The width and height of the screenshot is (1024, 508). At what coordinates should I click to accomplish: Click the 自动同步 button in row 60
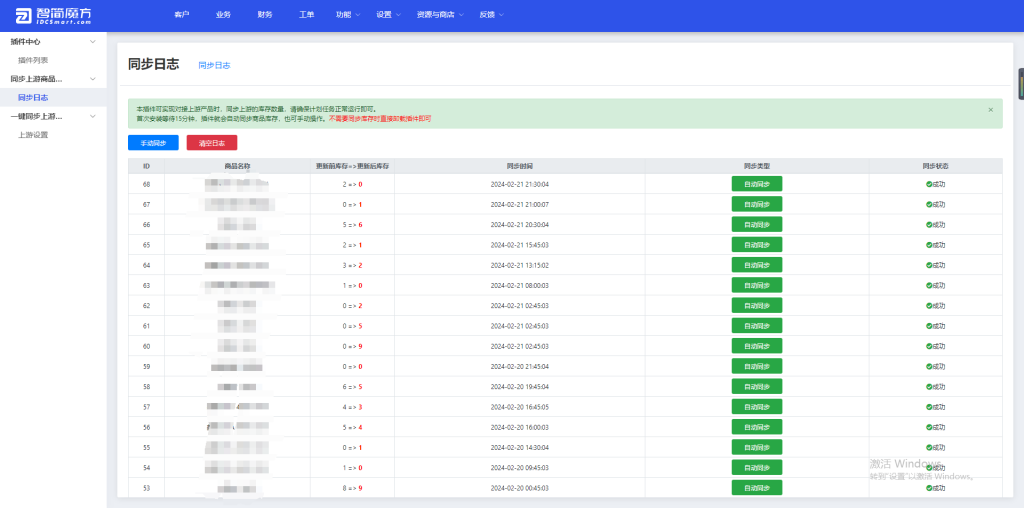click(x=756, y=346)
